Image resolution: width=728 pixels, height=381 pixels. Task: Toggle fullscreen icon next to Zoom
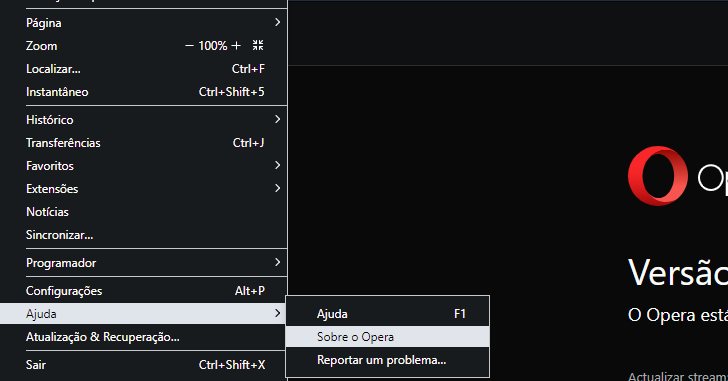[258, 45]
